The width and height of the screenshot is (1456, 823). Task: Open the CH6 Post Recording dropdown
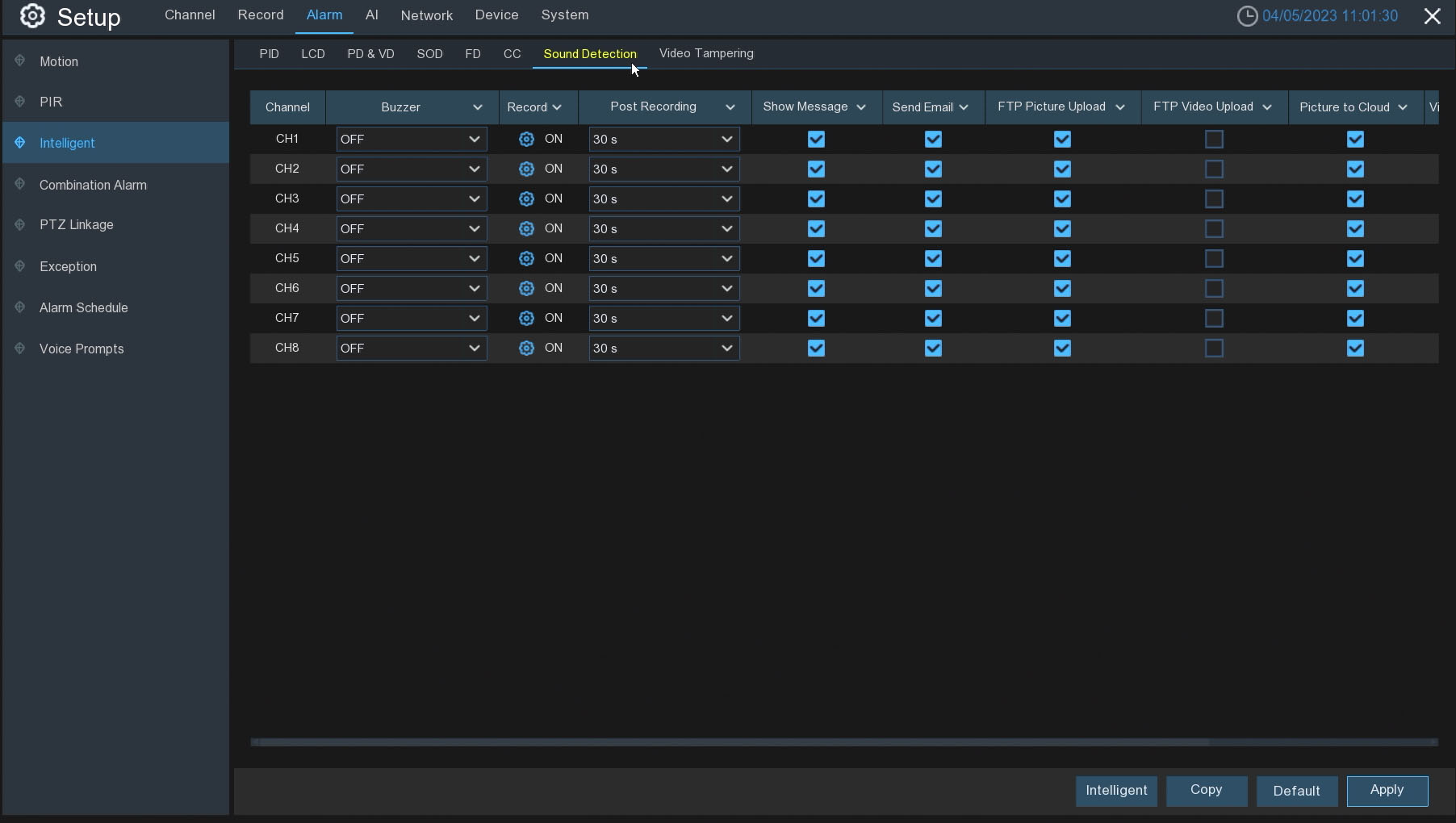(664, 289)
